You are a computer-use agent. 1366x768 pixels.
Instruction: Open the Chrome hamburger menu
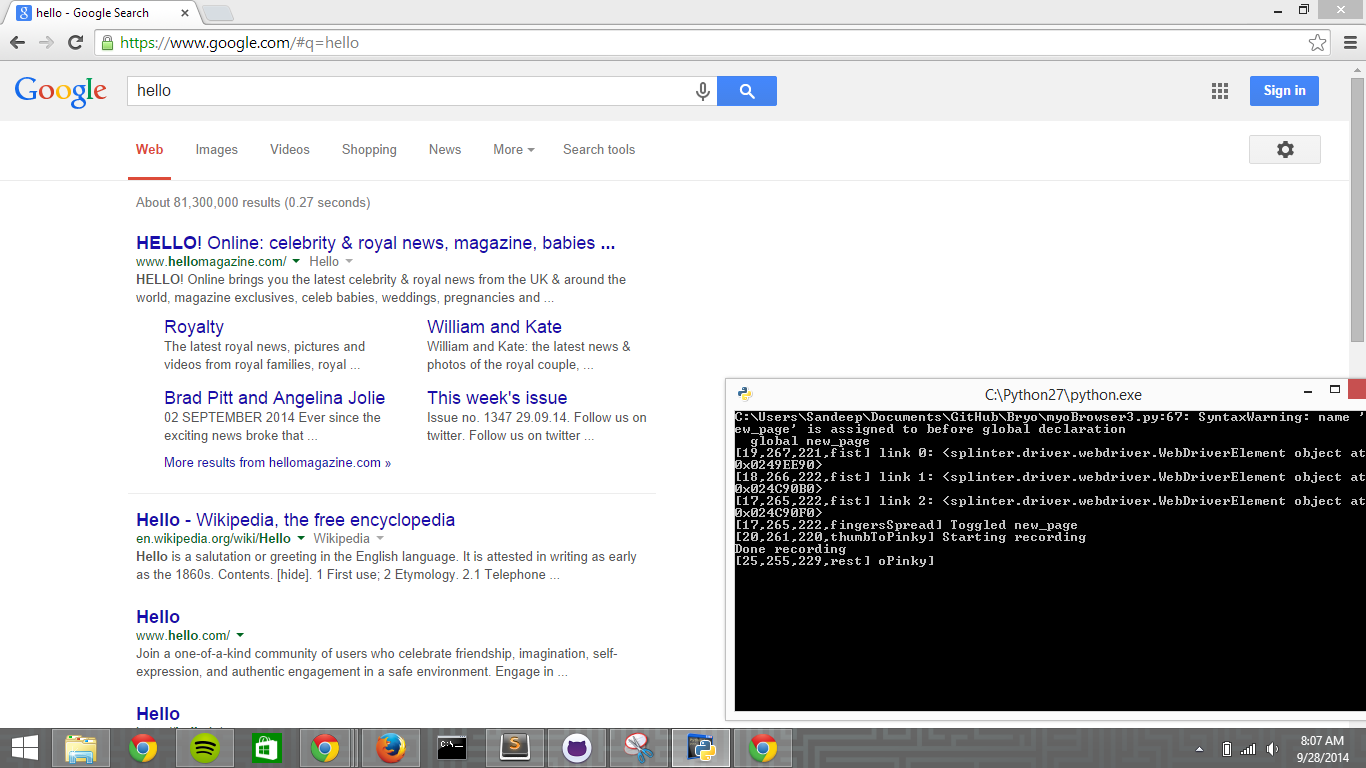tap(1349, 43)
